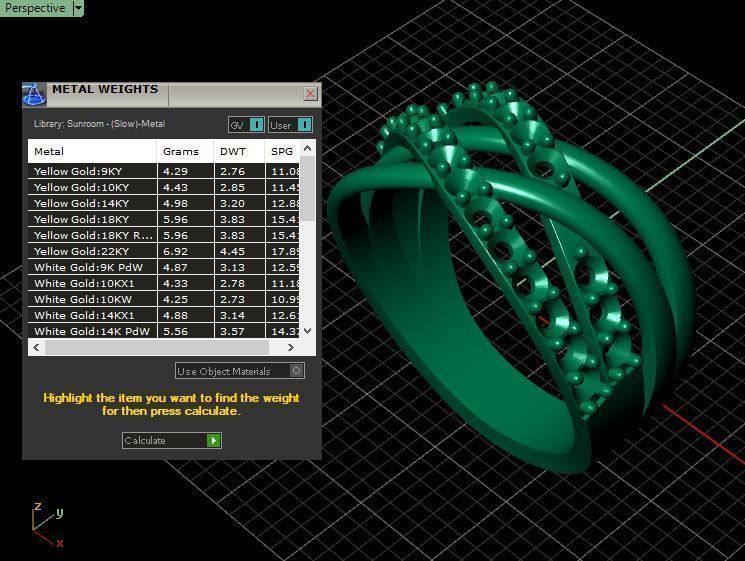Toggle the User library switch
The image size is (745, 561).
[x=290, y=125]
